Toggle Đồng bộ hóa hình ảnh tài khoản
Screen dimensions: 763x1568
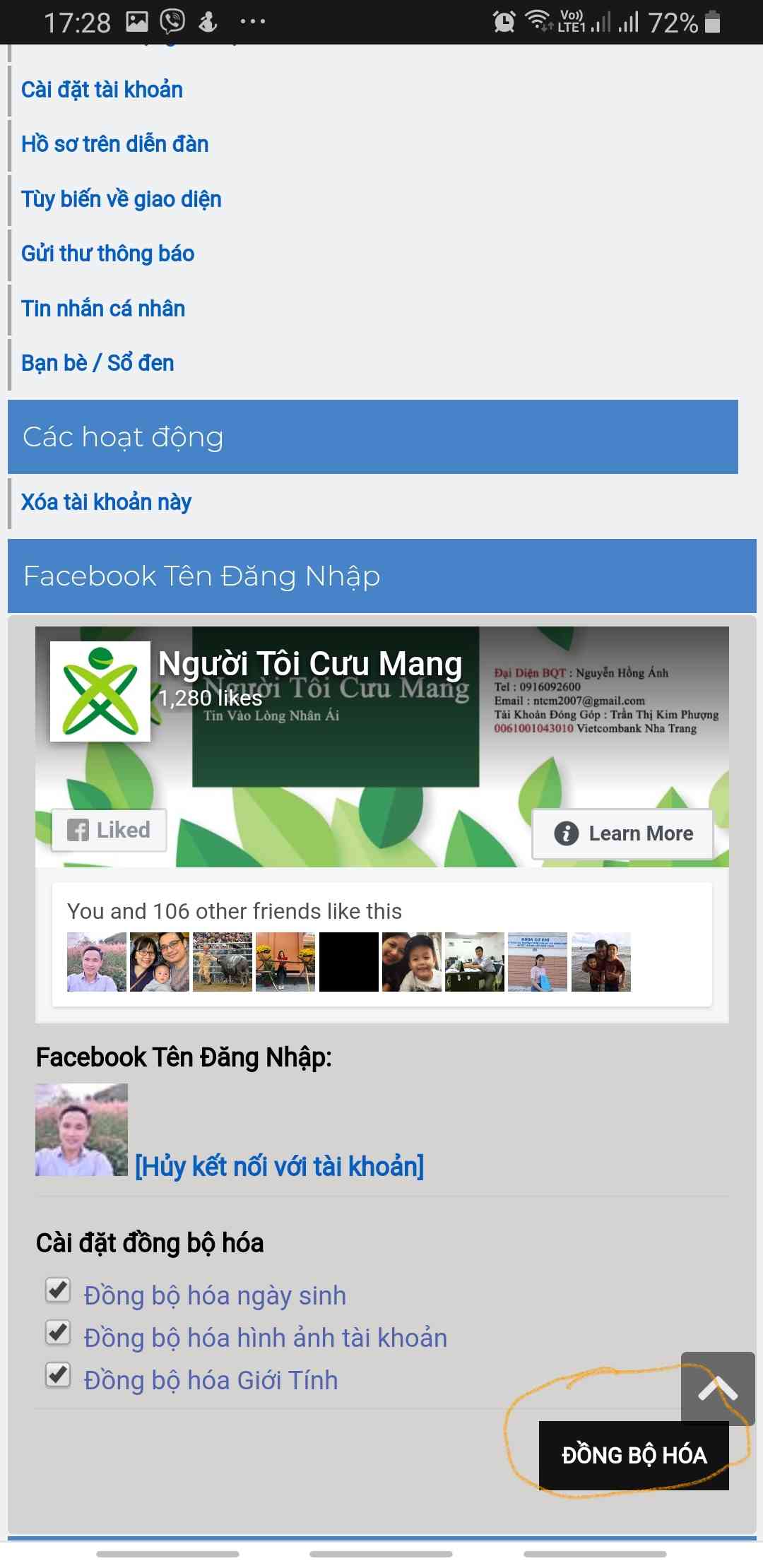(58, 1333)
